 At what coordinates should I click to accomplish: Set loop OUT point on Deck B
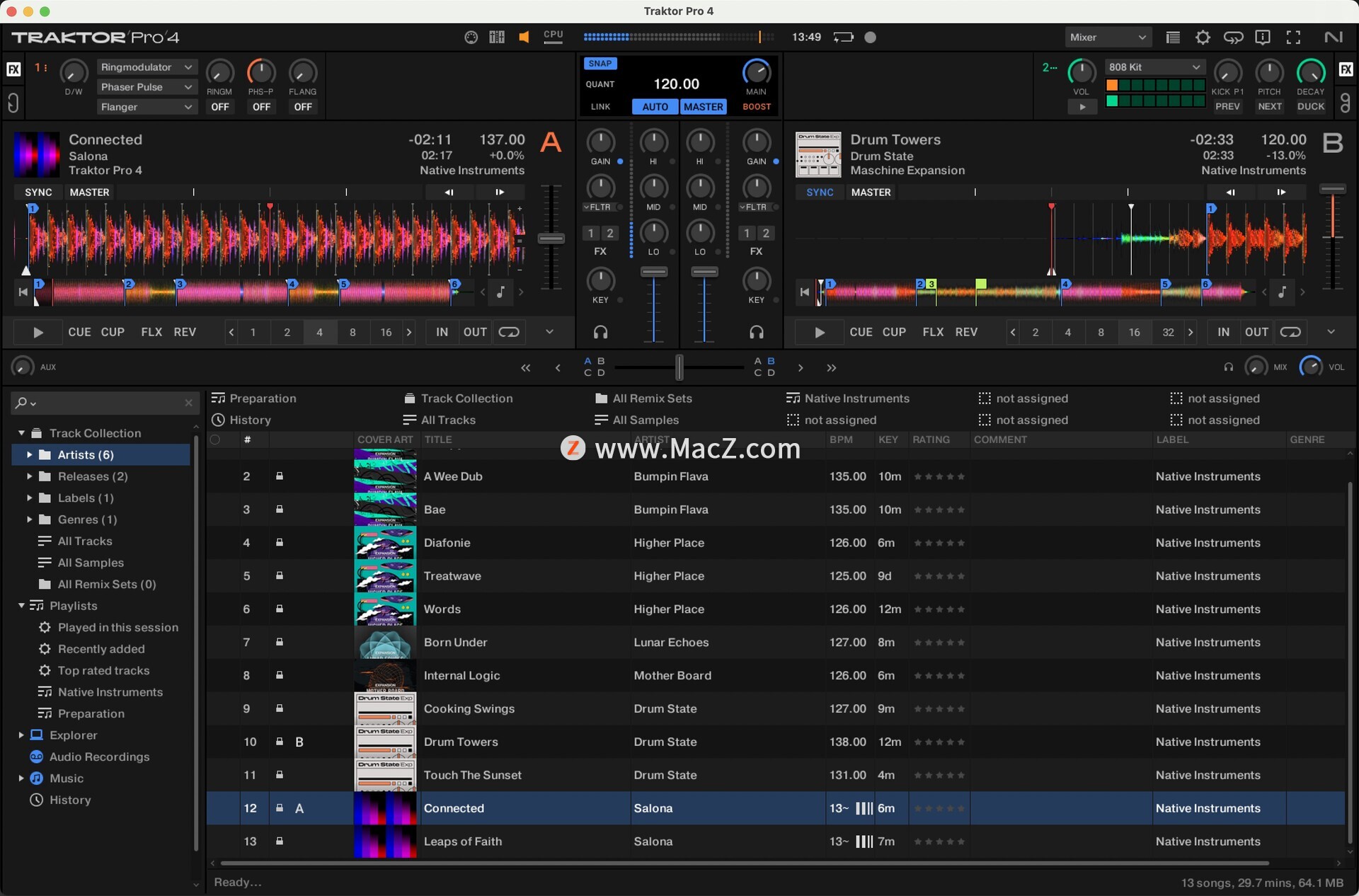click(x=1256, y=332)
